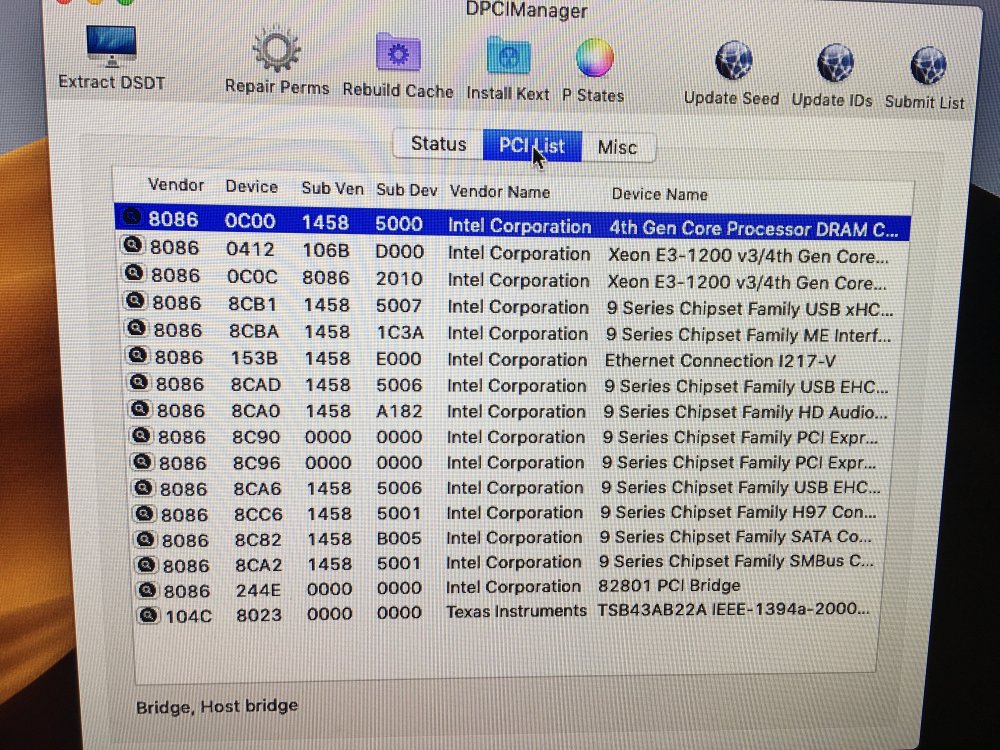Select the 'Ethernet Connection I217-V' device name
Viewport: 1000px width, 750px height.
tap(719, 361)
